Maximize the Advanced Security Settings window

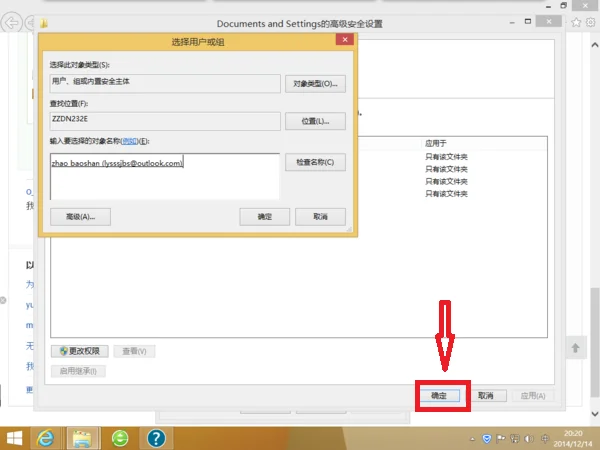[528, 21]
